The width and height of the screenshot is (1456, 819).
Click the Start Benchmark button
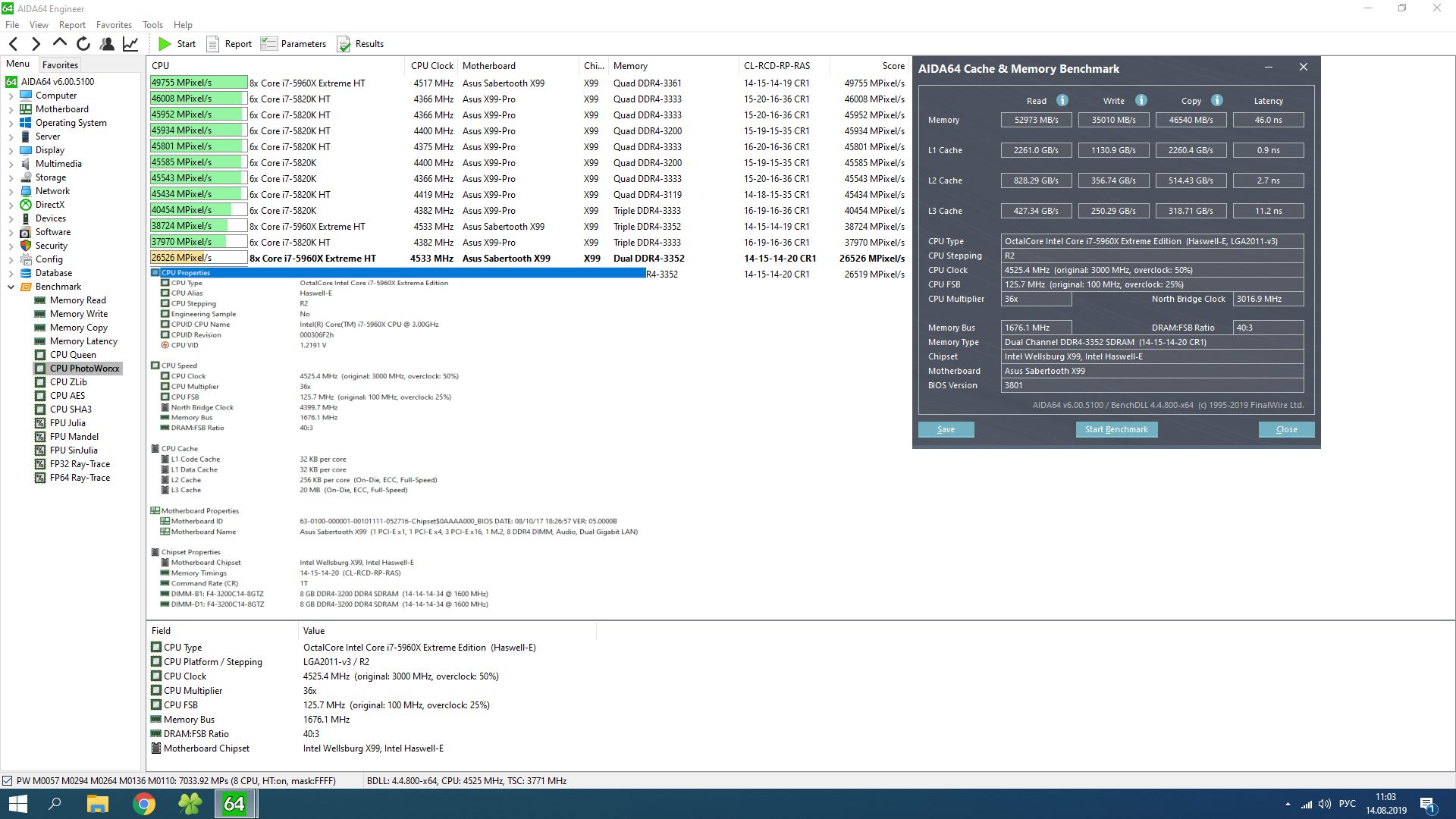click(1116, 429)
